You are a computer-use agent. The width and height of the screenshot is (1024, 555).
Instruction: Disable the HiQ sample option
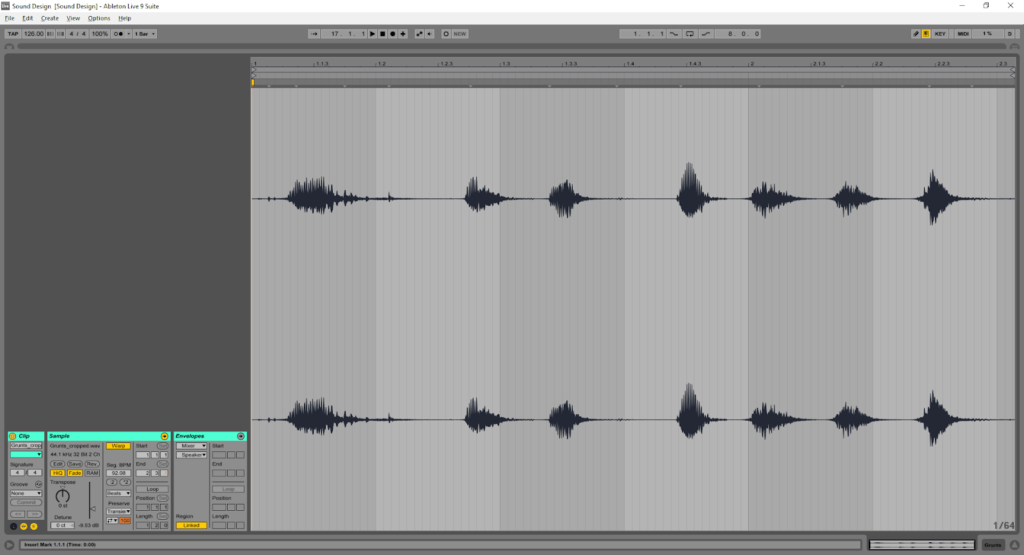[x=58, y=473]
